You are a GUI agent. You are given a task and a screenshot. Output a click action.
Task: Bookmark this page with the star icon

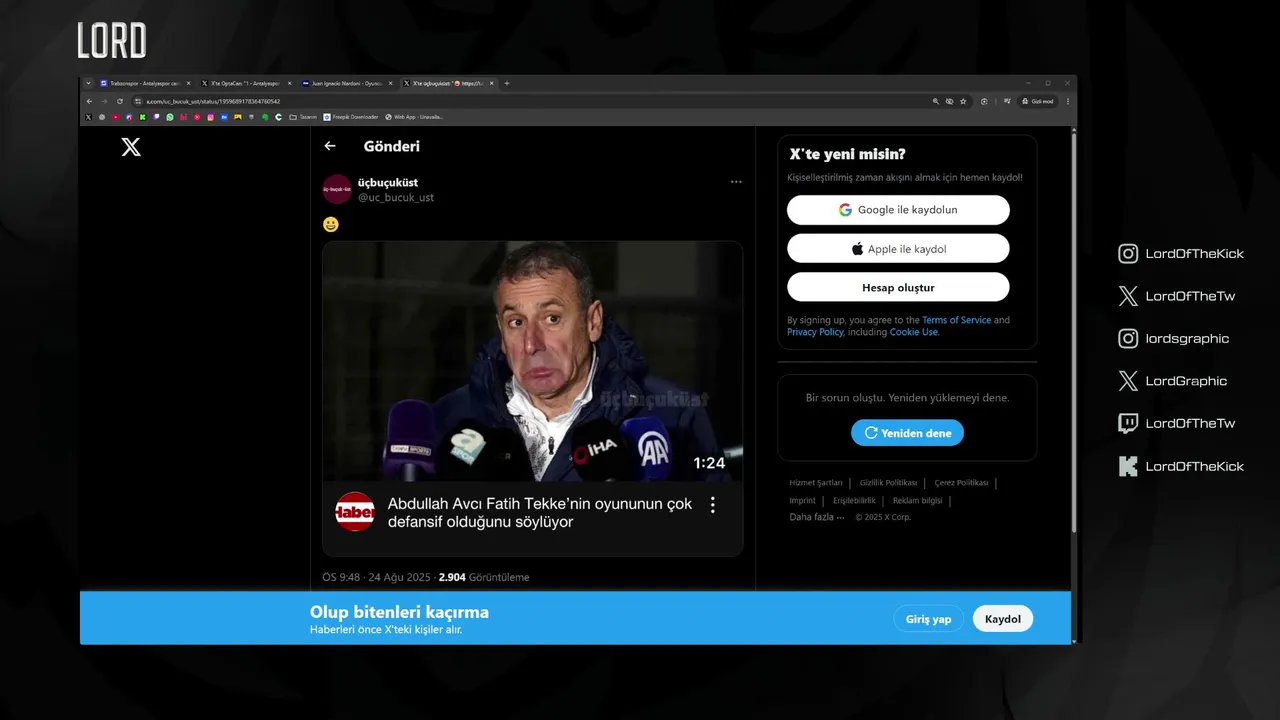(x=963, y=101)
